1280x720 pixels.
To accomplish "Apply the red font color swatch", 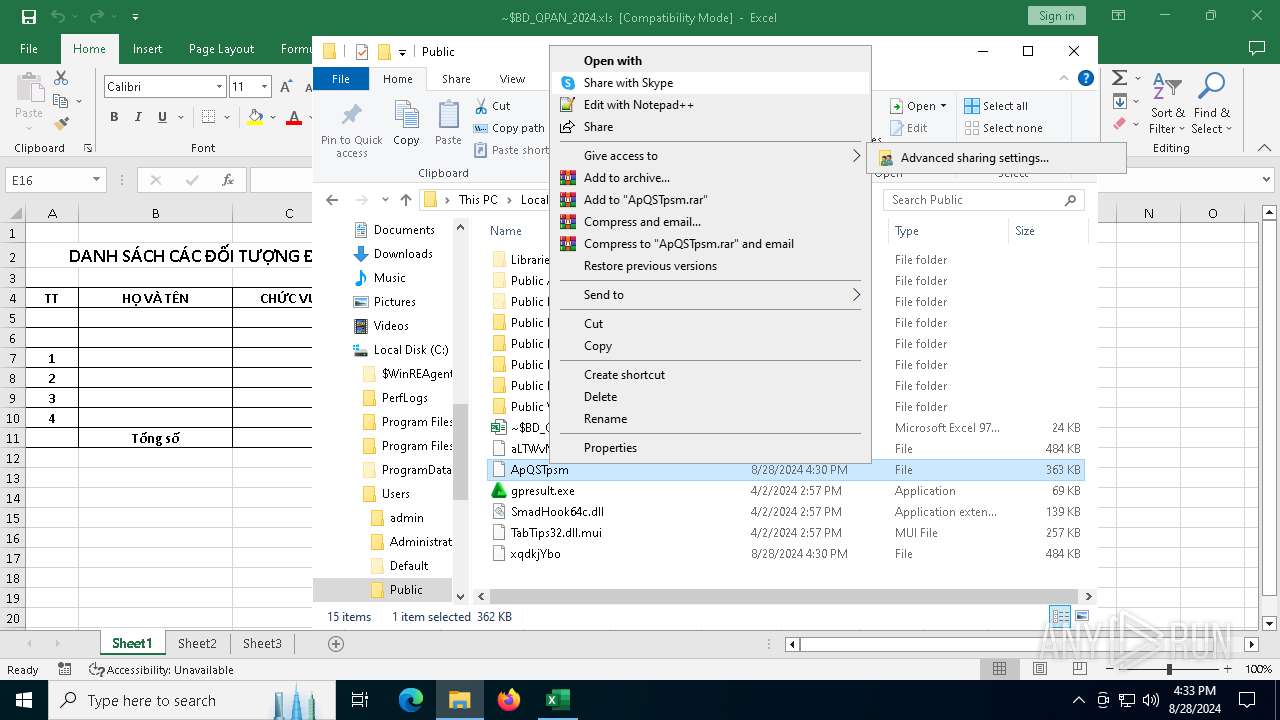I will (x=294, y=117).
